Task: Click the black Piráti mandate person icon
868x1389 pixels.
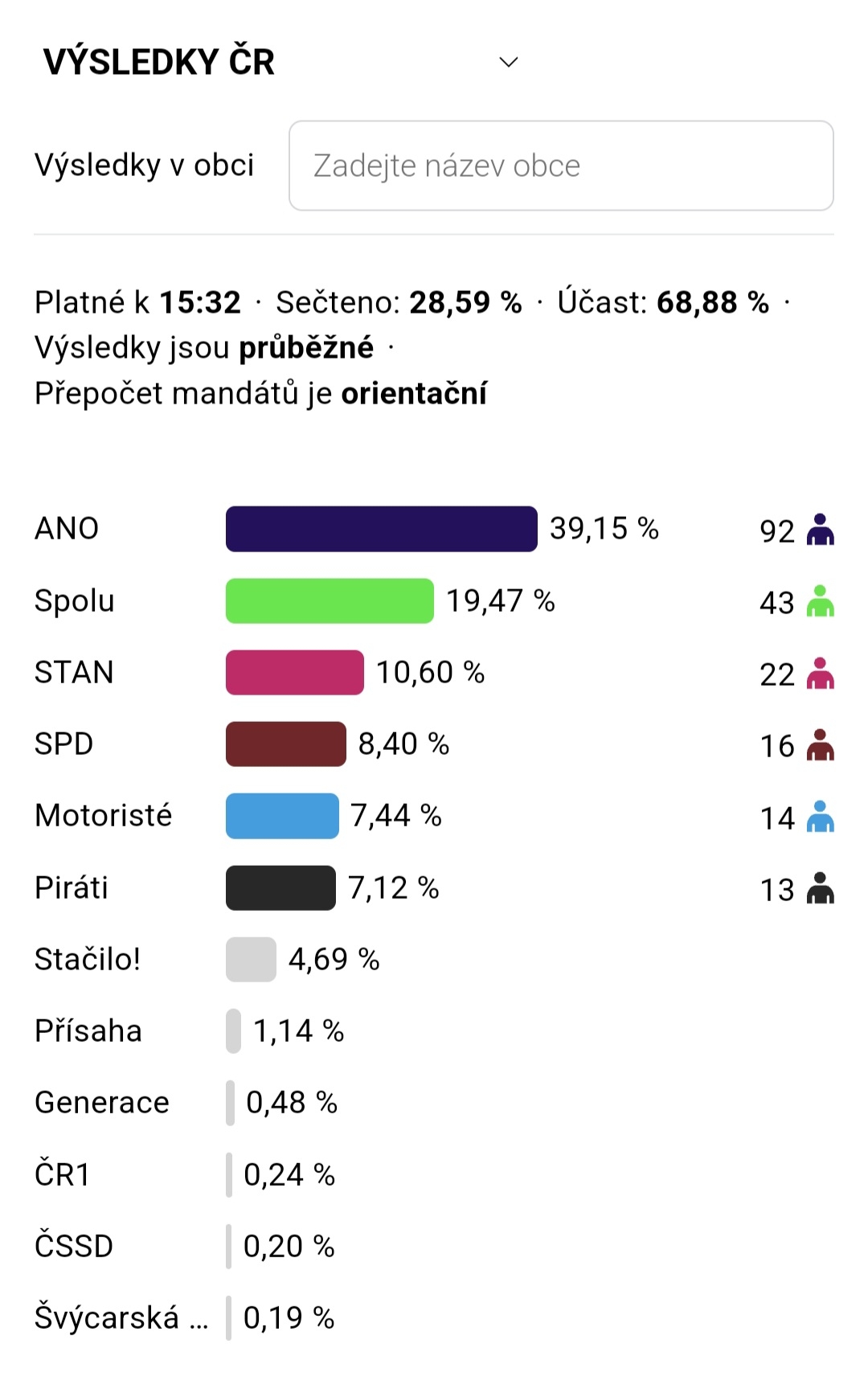Action: click(820, 888)
